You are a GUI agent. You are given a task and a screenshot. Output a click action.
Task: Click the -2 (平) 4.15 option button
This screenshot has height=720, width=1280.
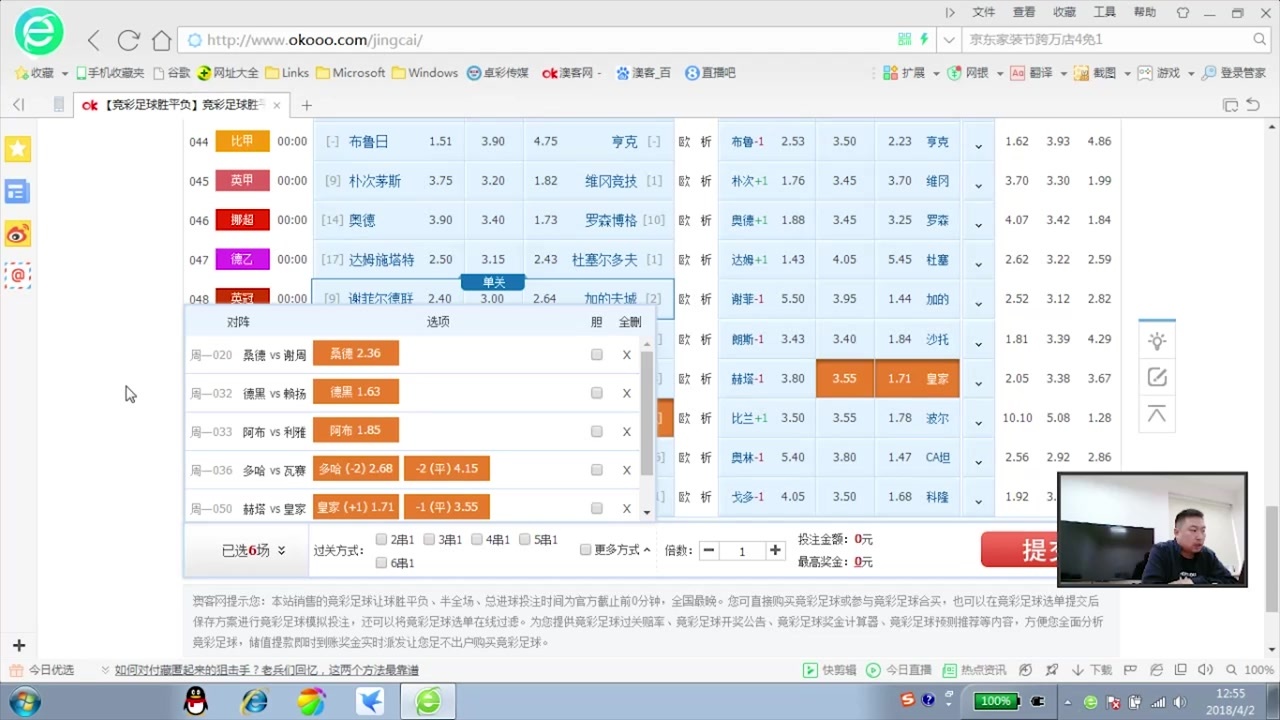tap(447, 468)
